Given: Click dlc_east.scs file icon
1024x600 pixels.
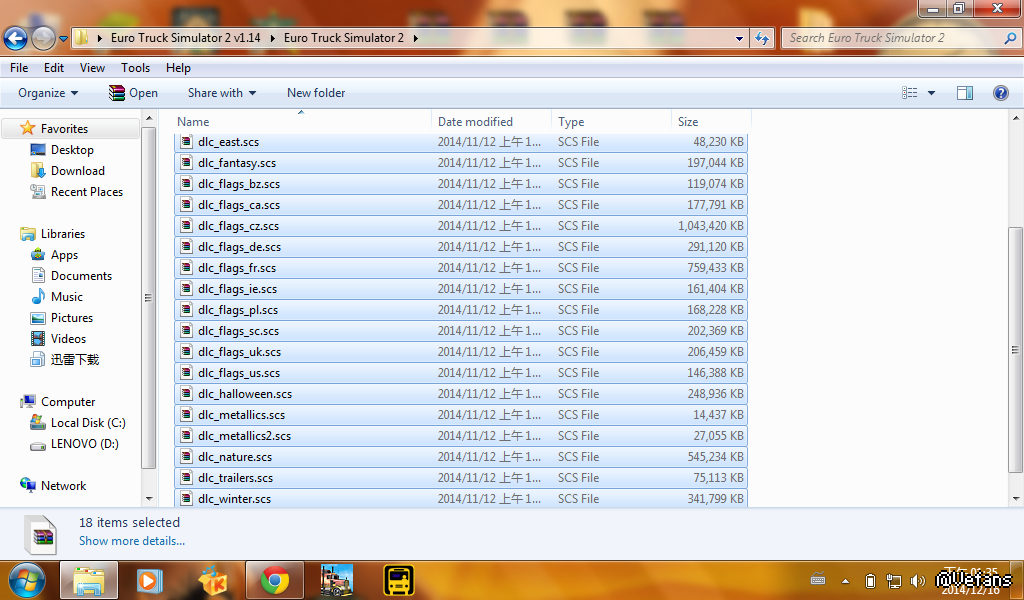Looking at the screenshot, I should [186, 142].
